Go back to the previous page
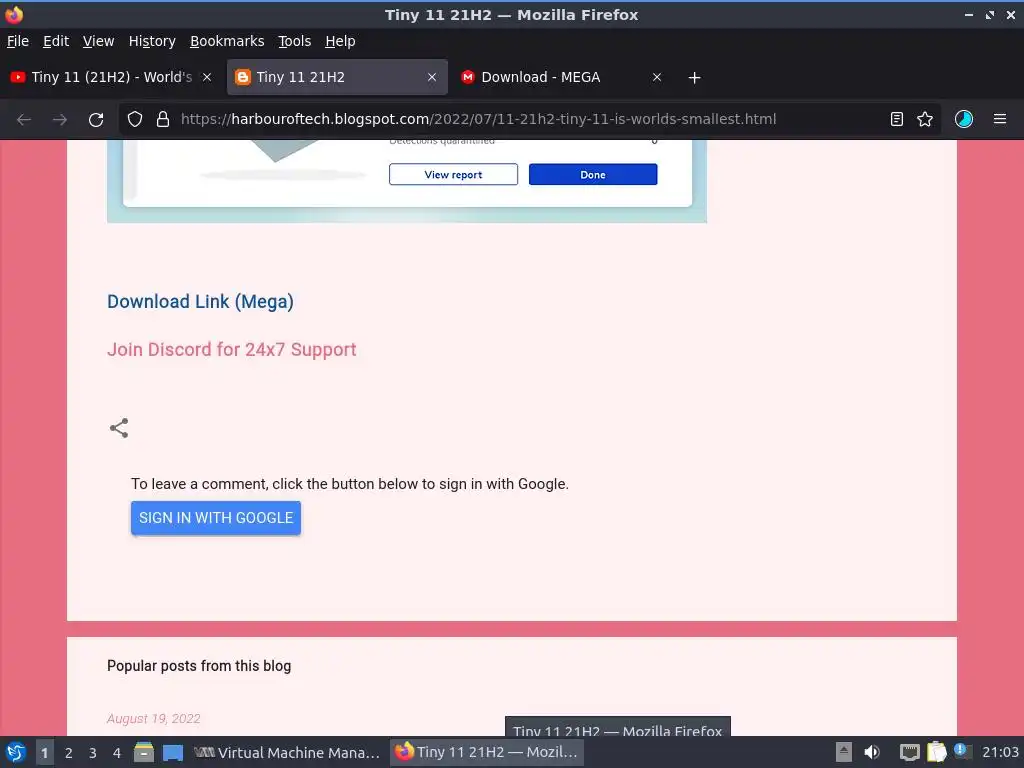The width and height of the screenshot is (1024, 768). (24, 120)
